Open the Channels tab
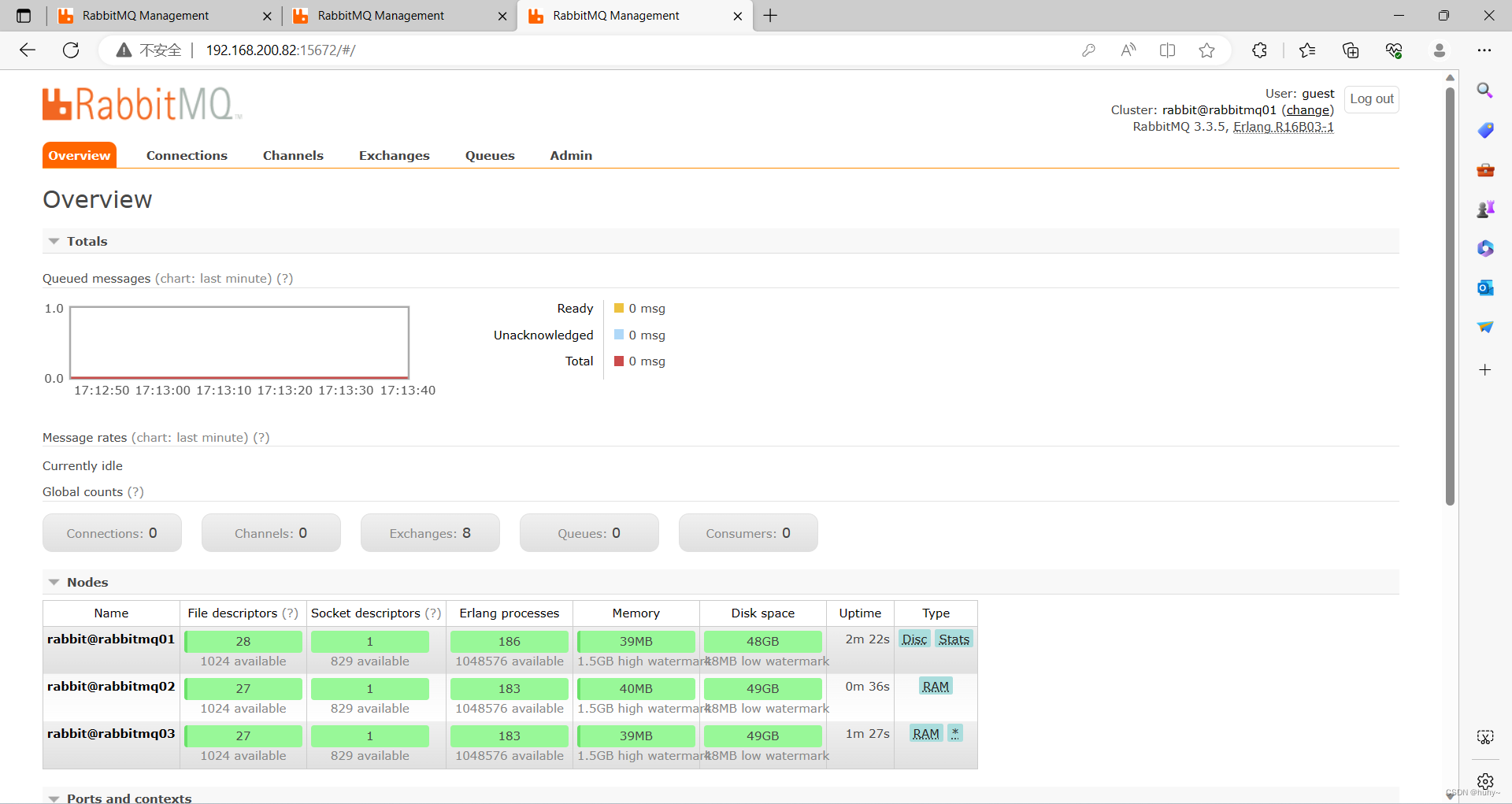Viewport: 1512px width, 804px height. coord(293,156)
